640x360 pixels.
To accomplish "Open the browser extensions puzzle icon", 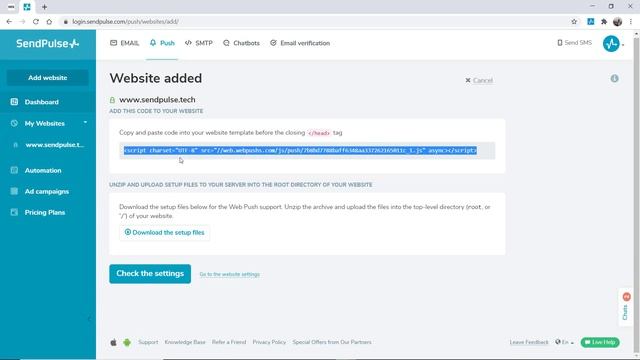I will click(x=604, y=22).
